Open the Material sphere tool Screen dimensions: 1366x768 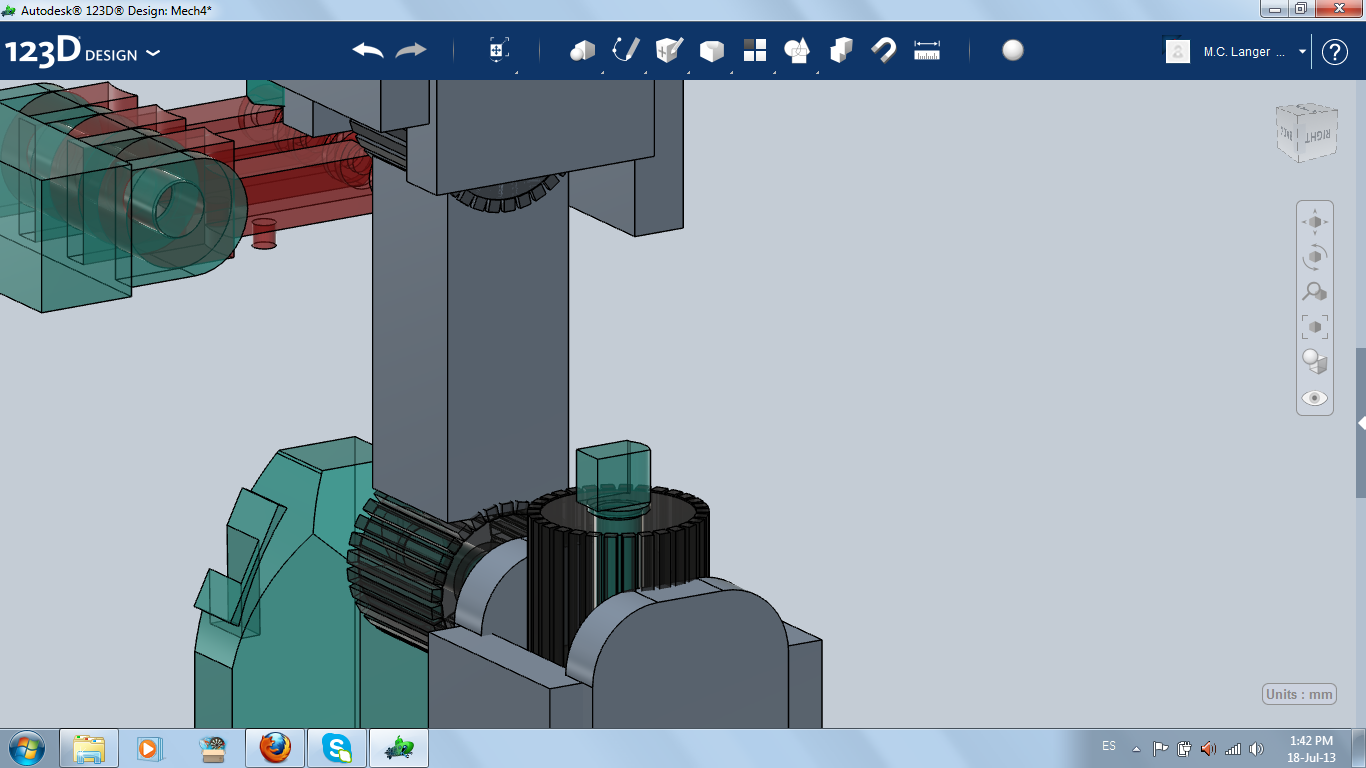[1013, 50]
